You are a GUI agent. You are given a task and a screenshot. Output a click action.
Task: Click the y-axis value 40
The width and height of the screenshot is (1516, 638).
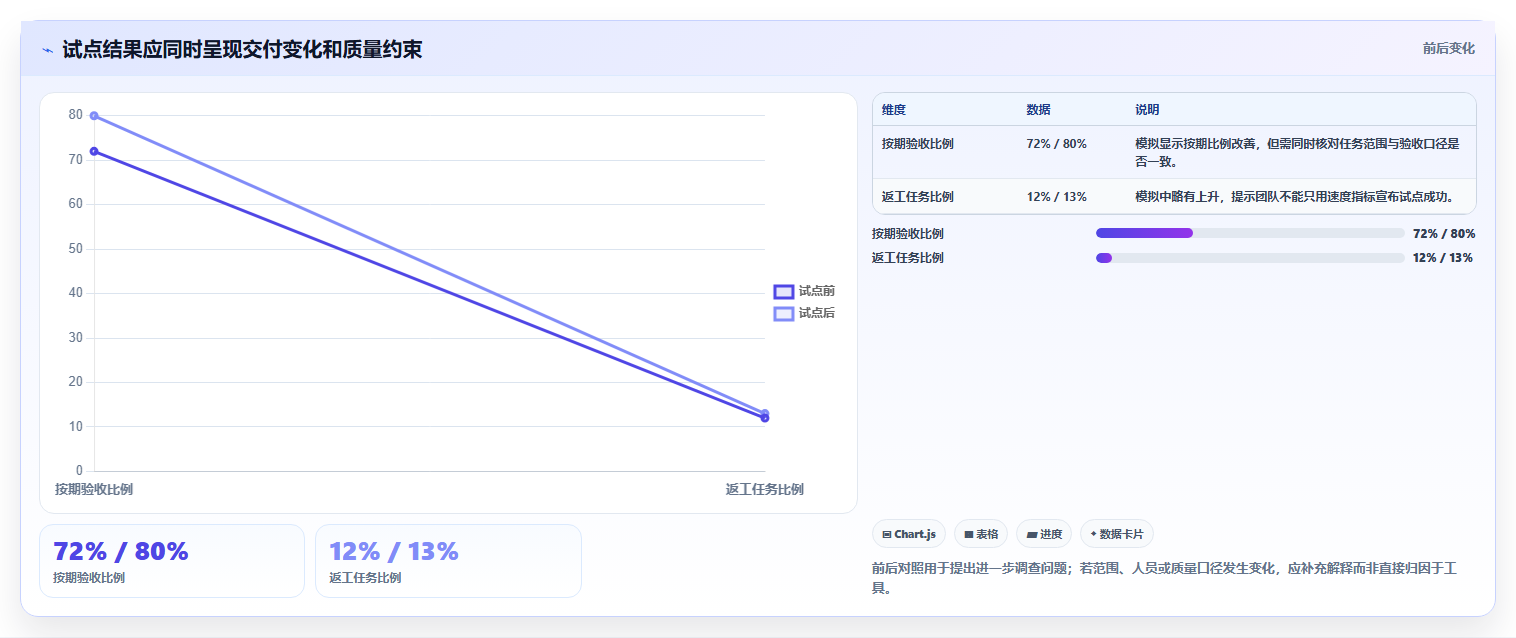coord(76,293)
